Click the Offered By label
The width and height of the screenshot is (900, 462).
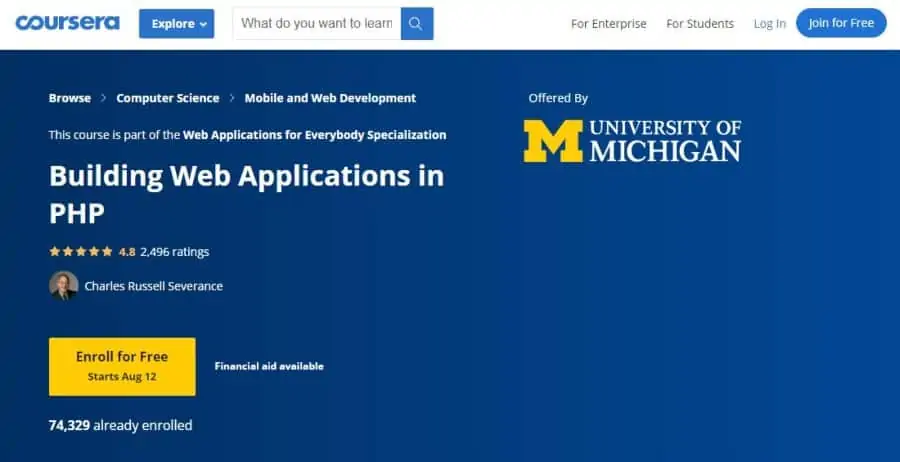pos(558,98)
